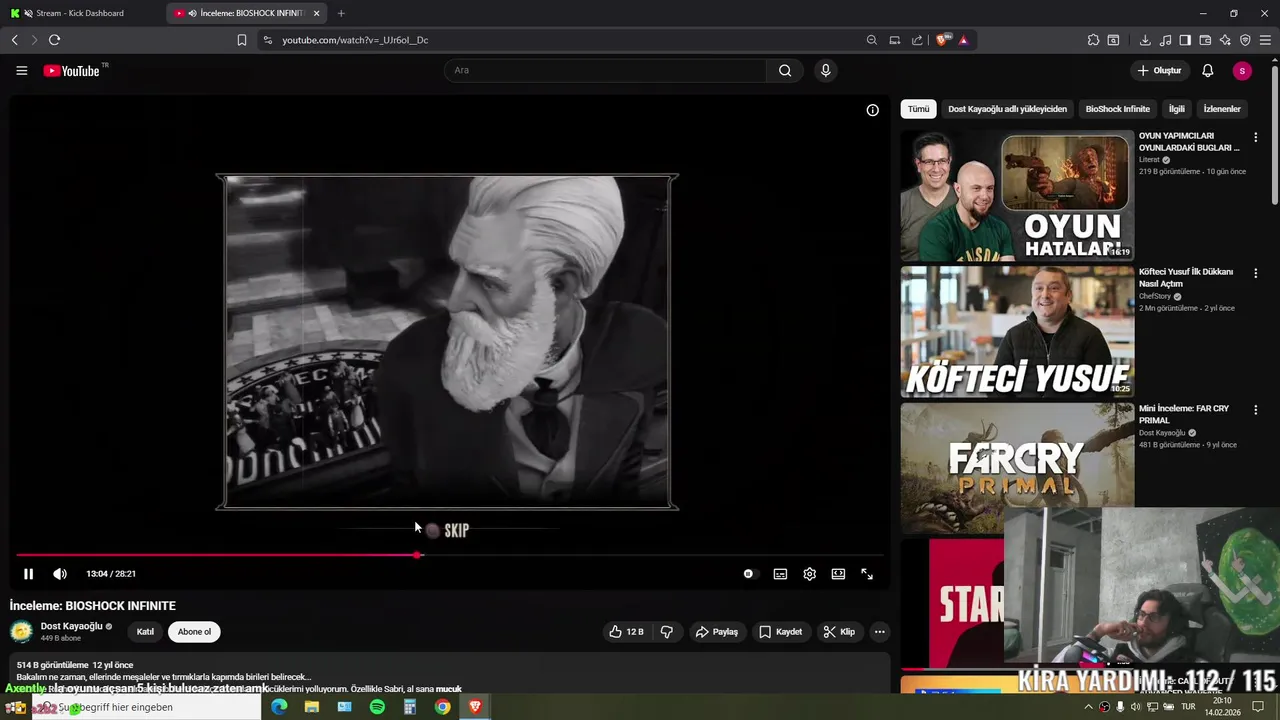The height and width of the screenshot is (720, 1280).
Task: Share the video with Paylaş
Action: (716, 632)
